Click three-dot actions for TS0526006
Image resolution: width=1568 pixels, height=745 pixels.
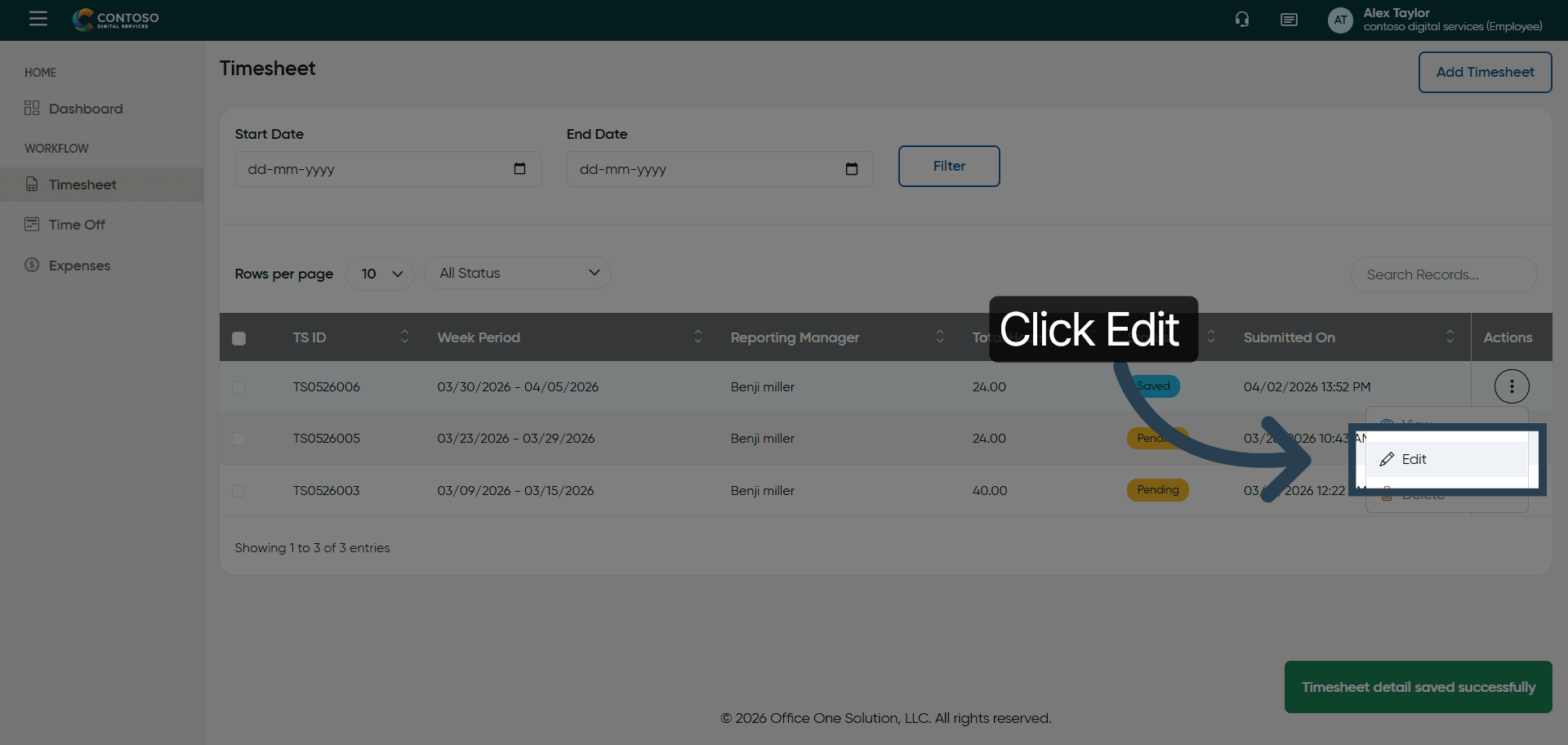(1511, 386)
